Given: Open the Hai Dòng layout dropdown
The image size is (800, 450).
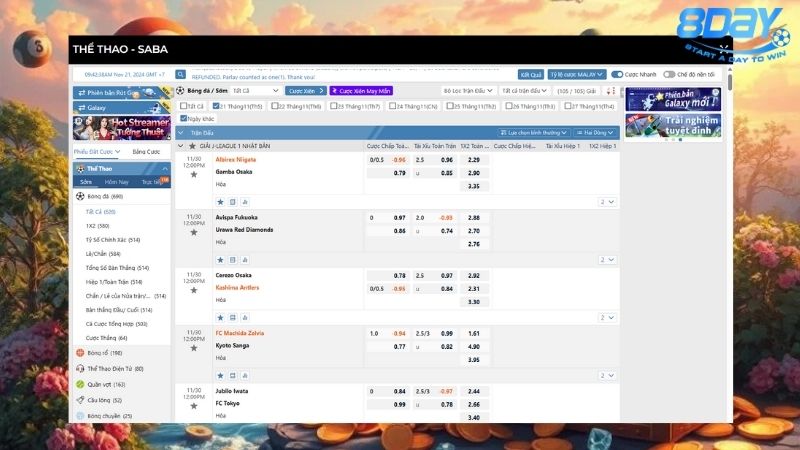Looking at the screenshot, I should click(595, 133).
